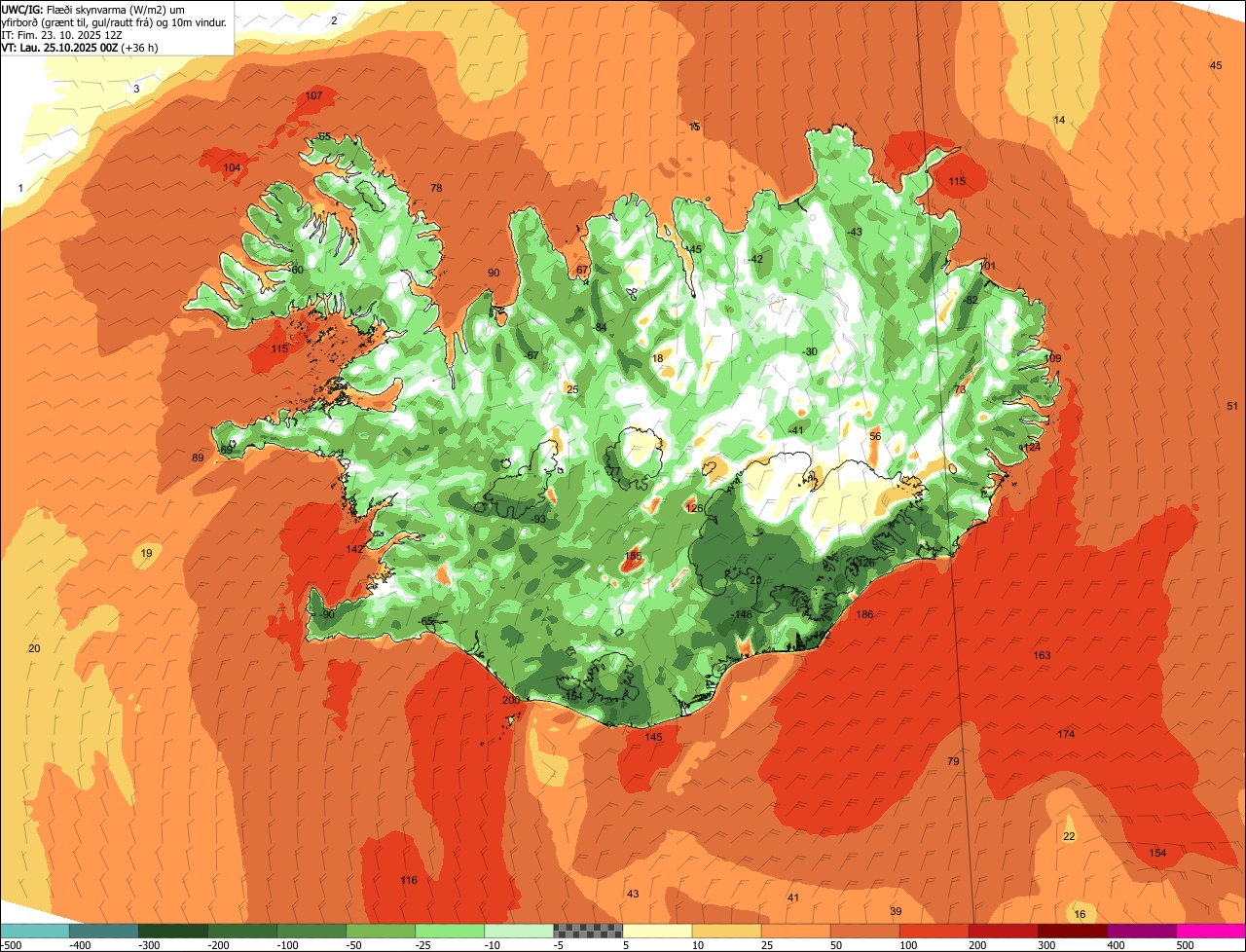The width and height of the screenshot is (1246, 952).
Task: Select the legend swatch between 400 and 500
Action: click(1142, 931)
